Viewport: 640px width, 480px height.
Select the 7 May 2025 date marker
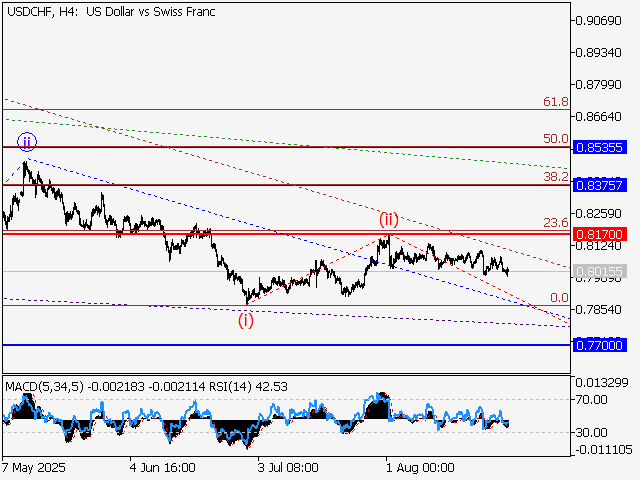tap(34, 467)
